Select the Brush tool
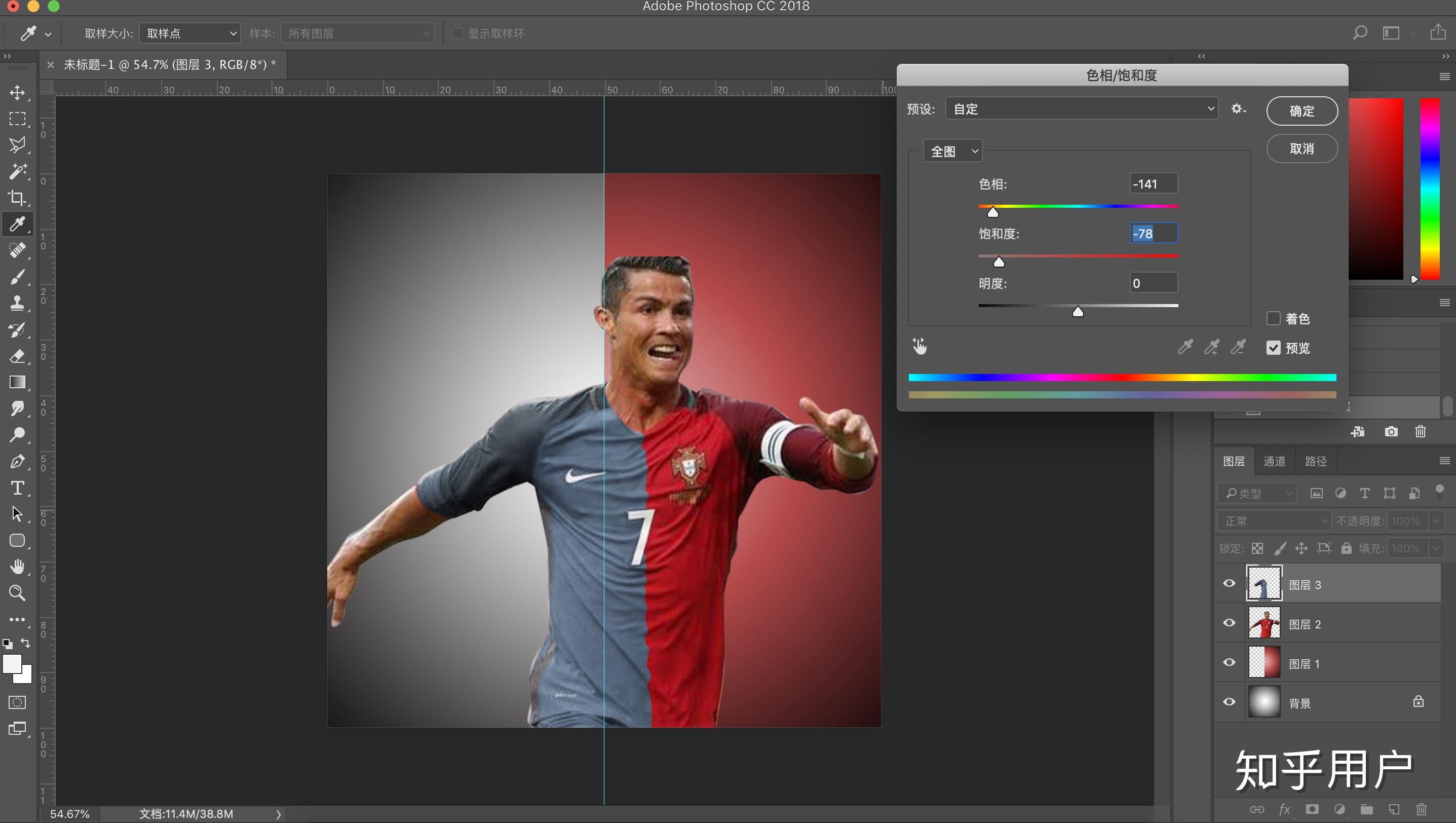This screenshot has width=1456, height=823. click(x=18, y=277)
